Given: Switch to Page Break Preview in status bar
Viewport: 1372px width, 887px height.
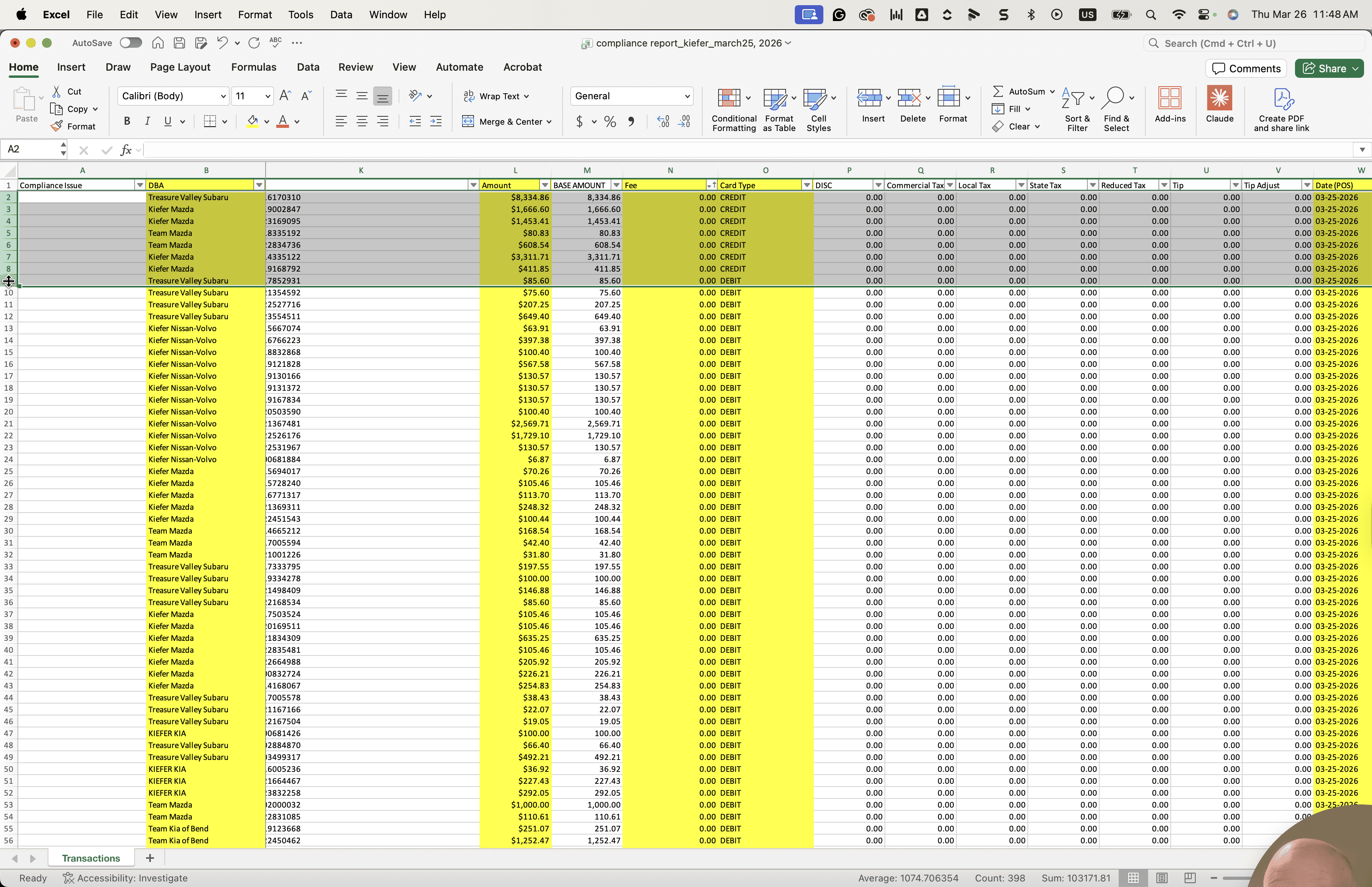Looking at the screenshot, I should click(1189, 878).
